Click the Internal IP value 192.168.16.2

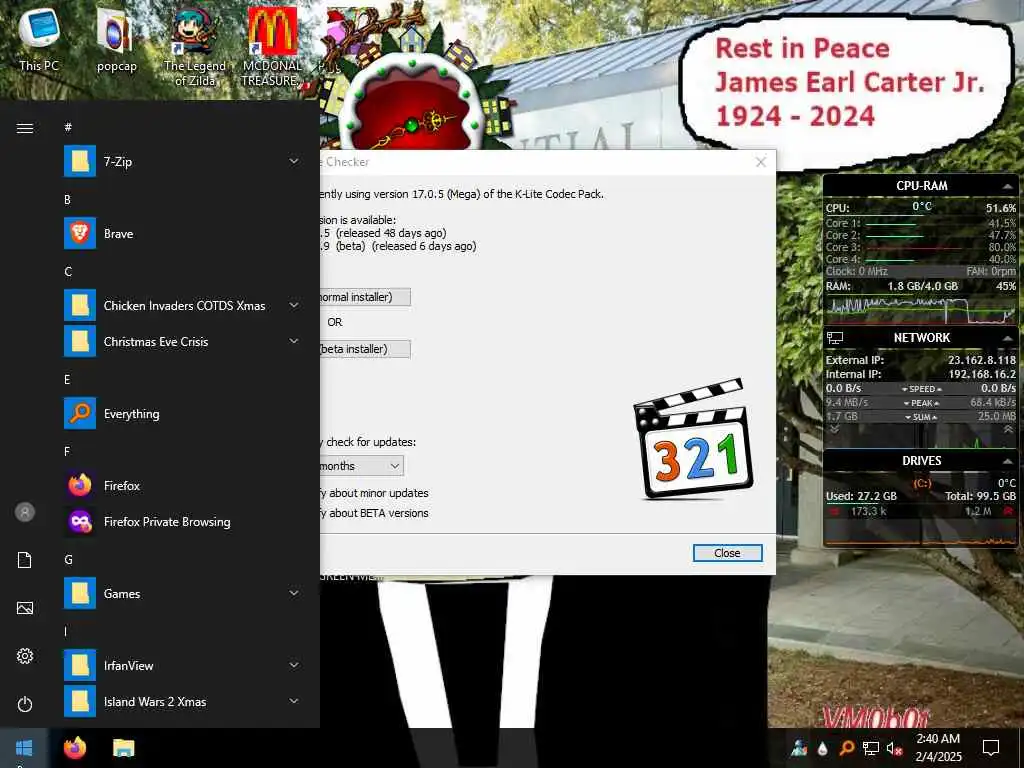[982, 374]
